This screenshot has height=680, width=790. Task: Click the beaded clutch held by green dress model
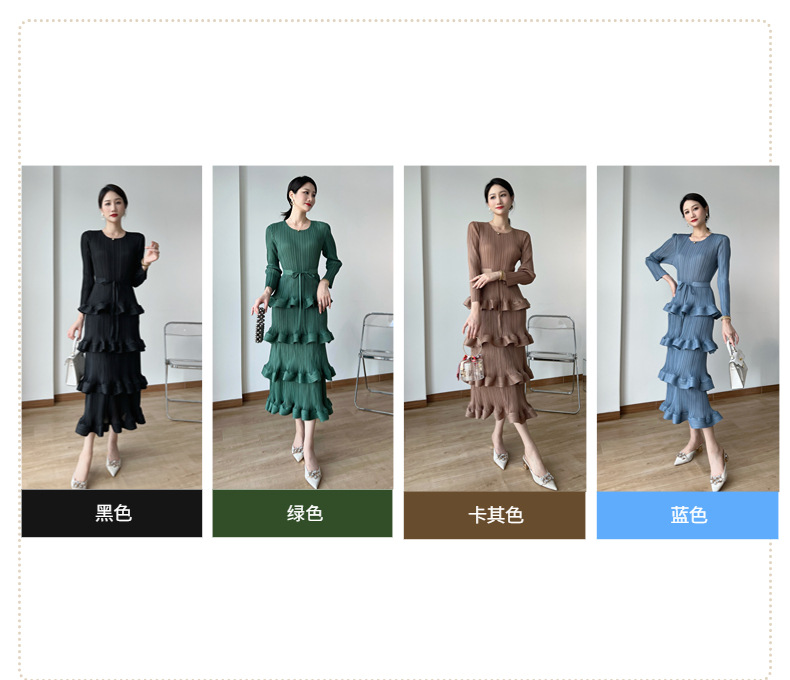260,325
